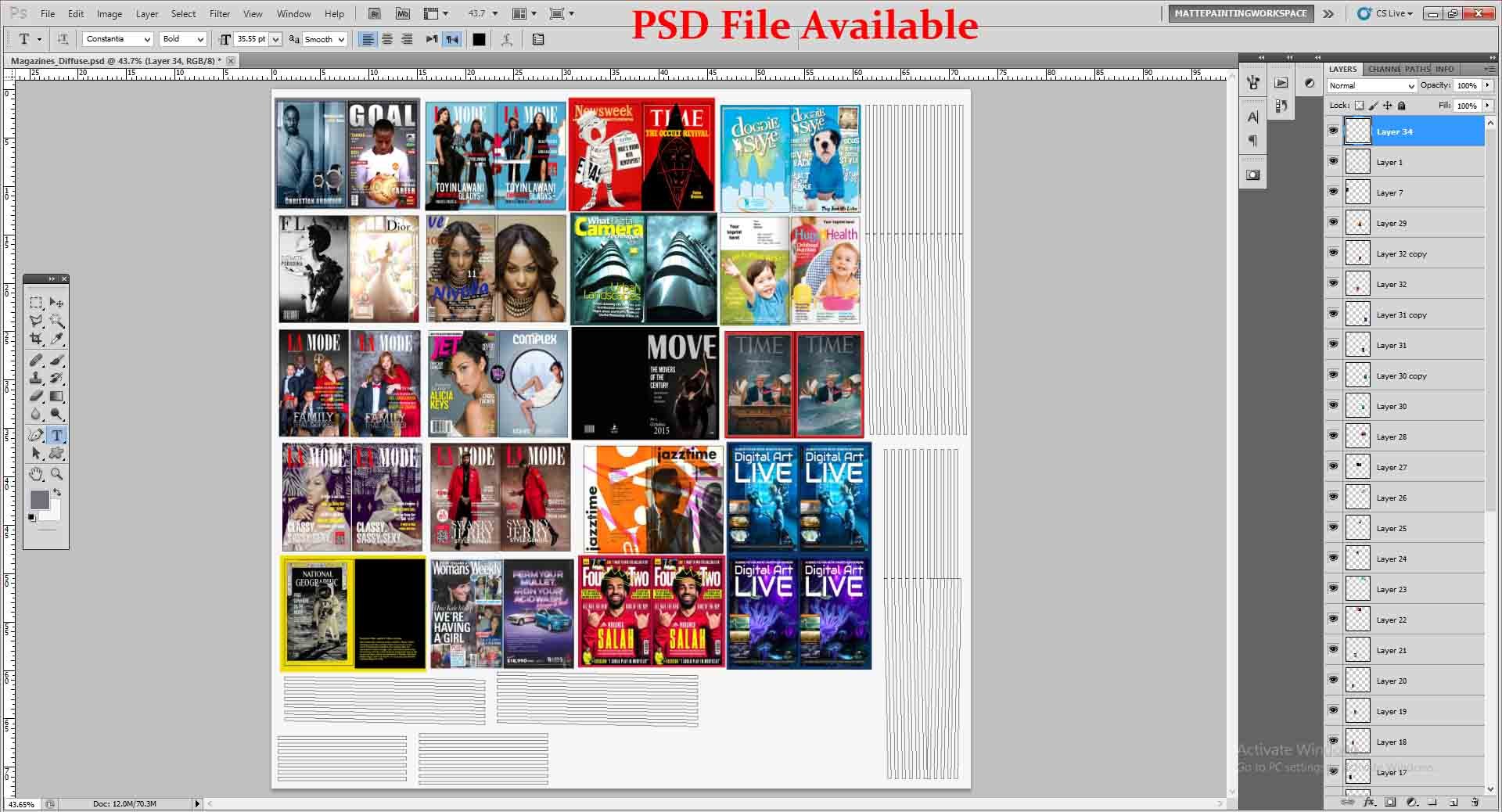Select the History Brush tool
The width and height of the screenshot is (1502, 812).
click(x=56, y=378)
